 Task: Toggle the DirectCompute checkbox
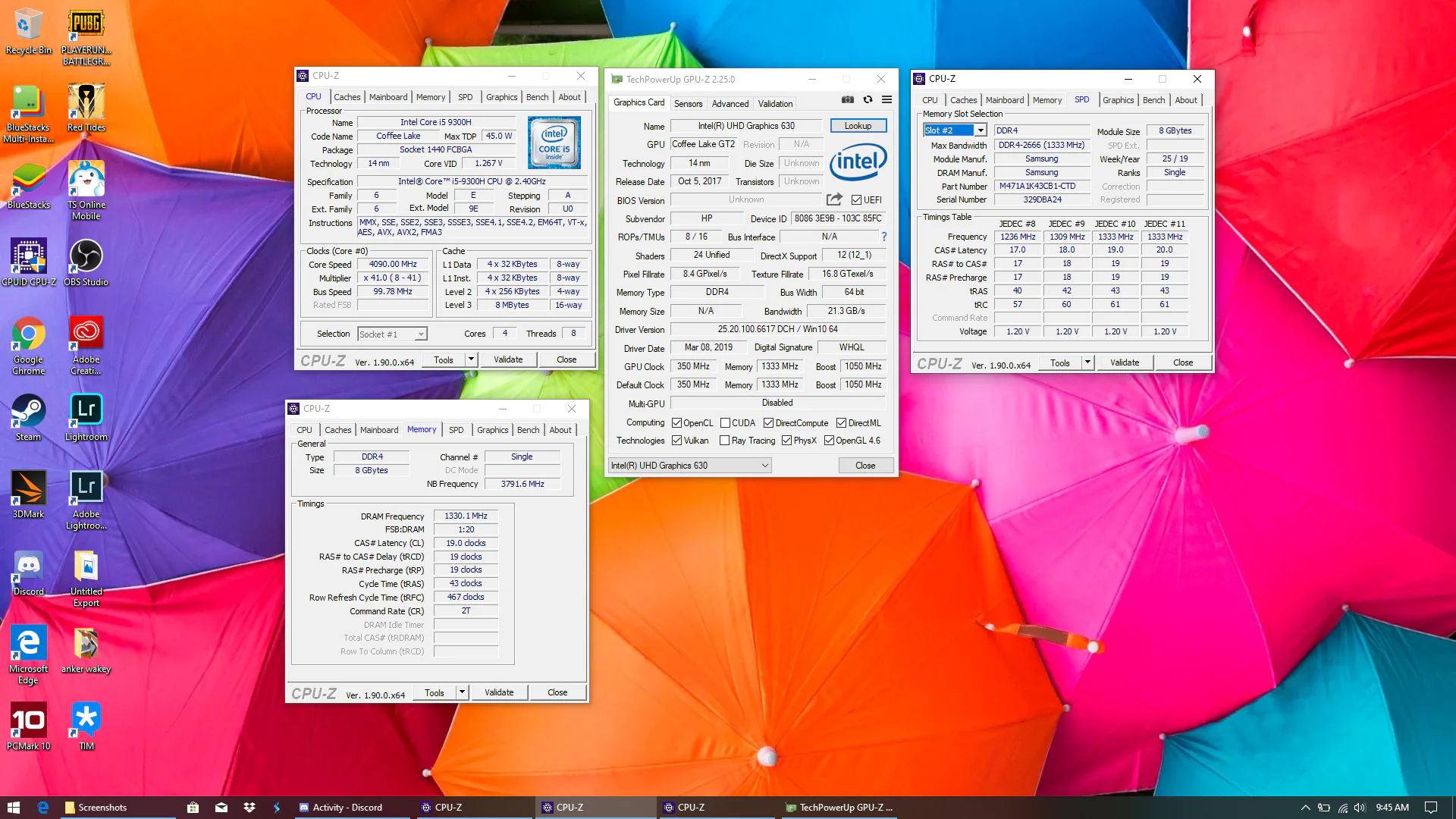tap(768, 423)
